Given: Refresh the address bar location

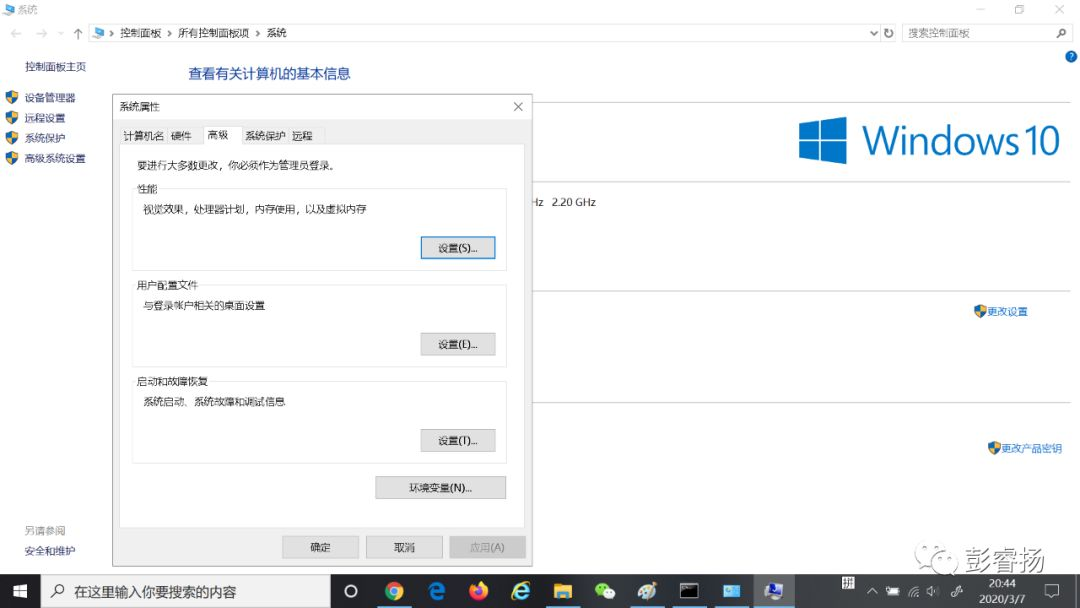Looking at the screenshot, I should click(x=889, y=33).
